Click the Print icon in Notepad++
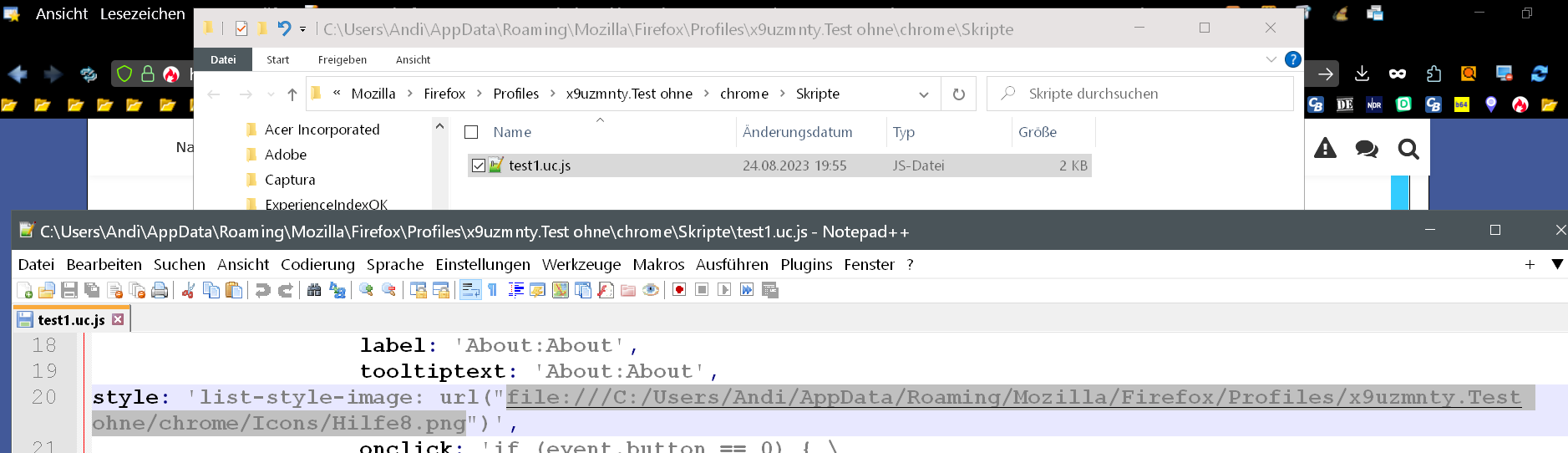 coord(160,290)
